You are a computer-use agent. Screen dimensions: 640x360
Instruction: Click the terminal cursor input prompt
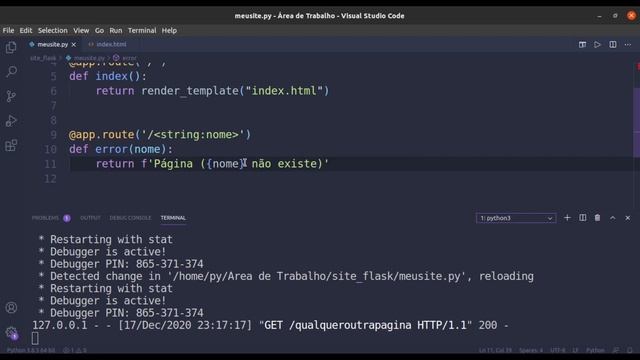tap(35, 338)
